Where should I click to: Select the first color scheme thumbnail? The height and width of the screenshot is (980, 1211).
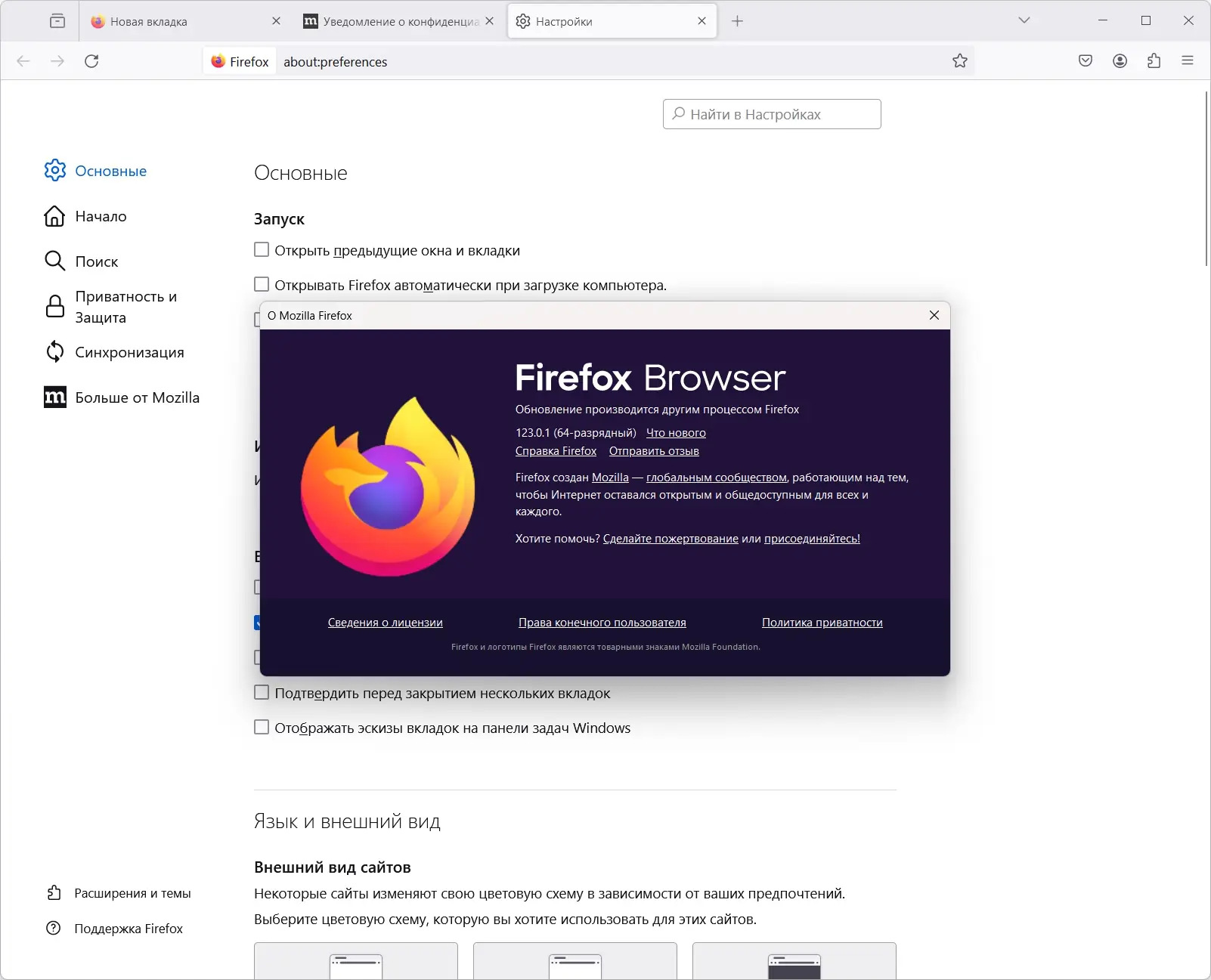pos(356,965)
